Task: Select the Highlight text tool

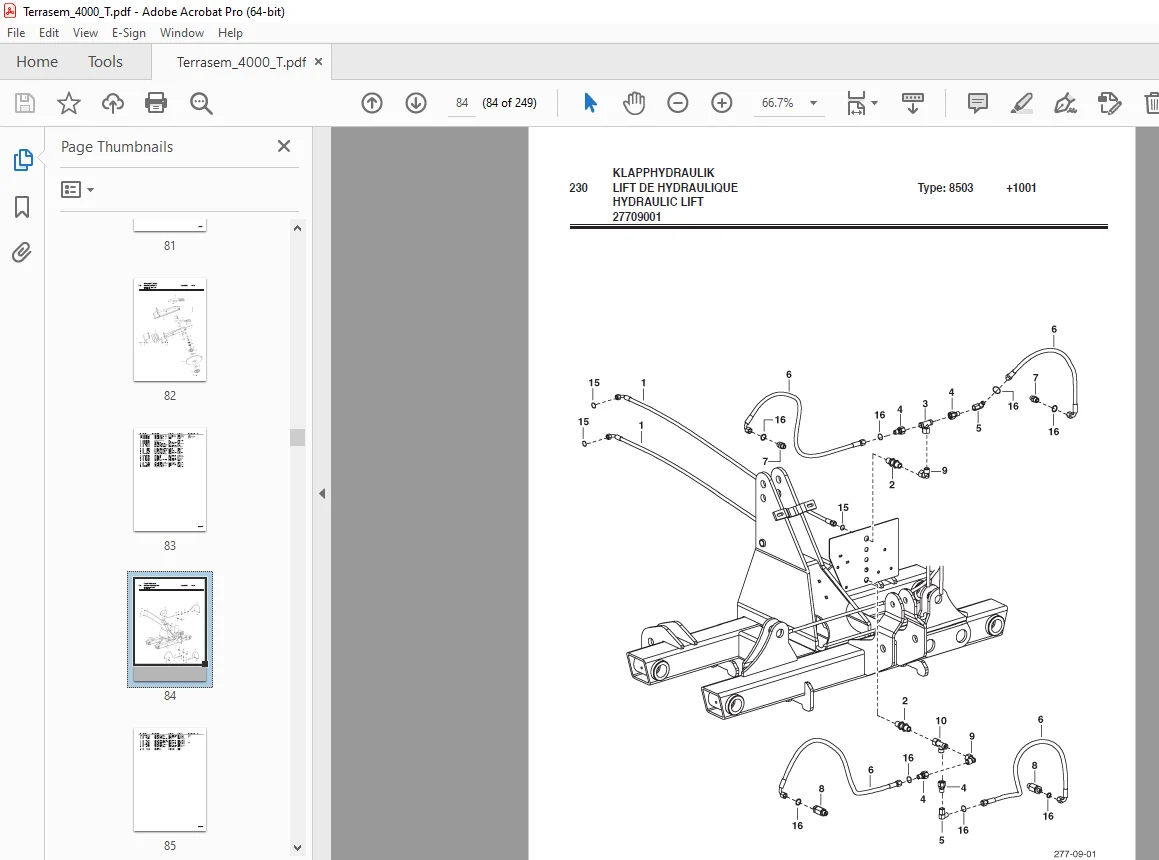Action: tap(1022, 103)
